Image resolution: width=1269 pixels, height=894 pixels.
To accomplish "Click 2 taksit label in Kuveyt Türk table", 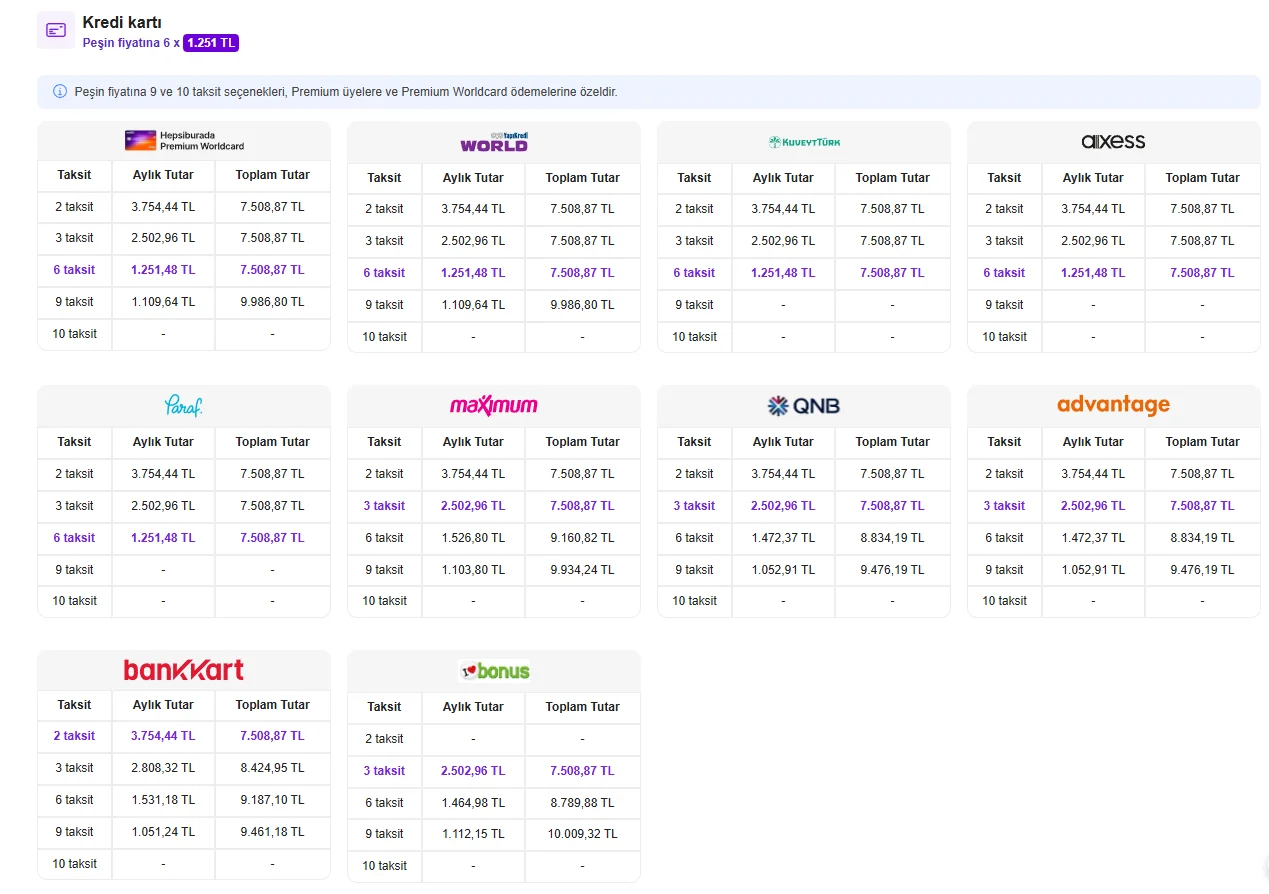I will [694, 209].
